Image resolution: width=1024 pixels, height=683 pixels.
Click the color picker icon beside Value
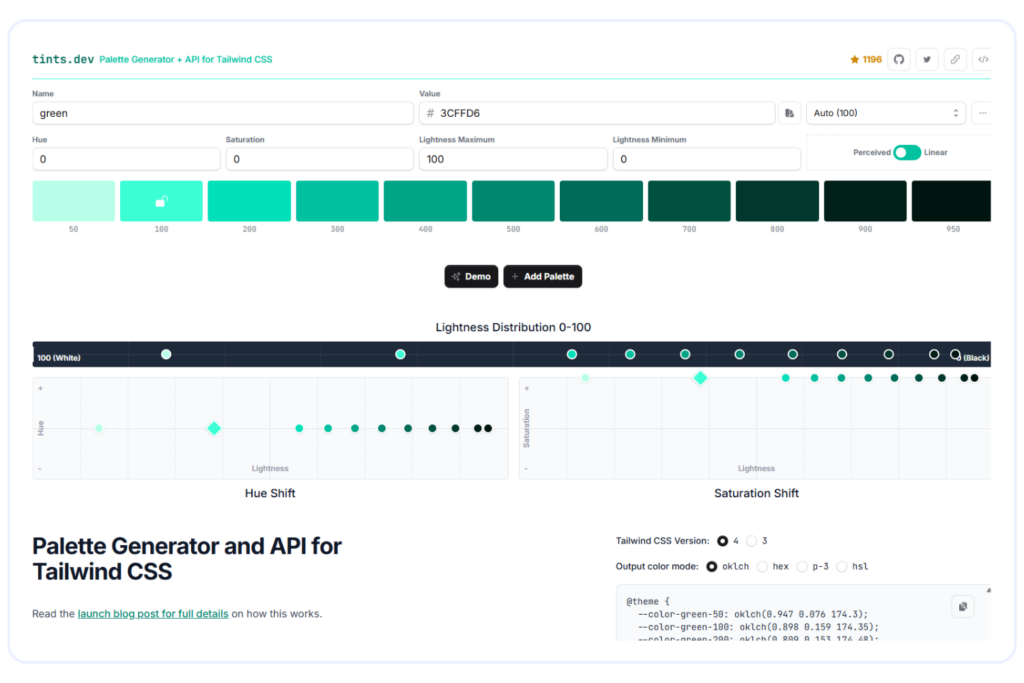tap(790, 113)
